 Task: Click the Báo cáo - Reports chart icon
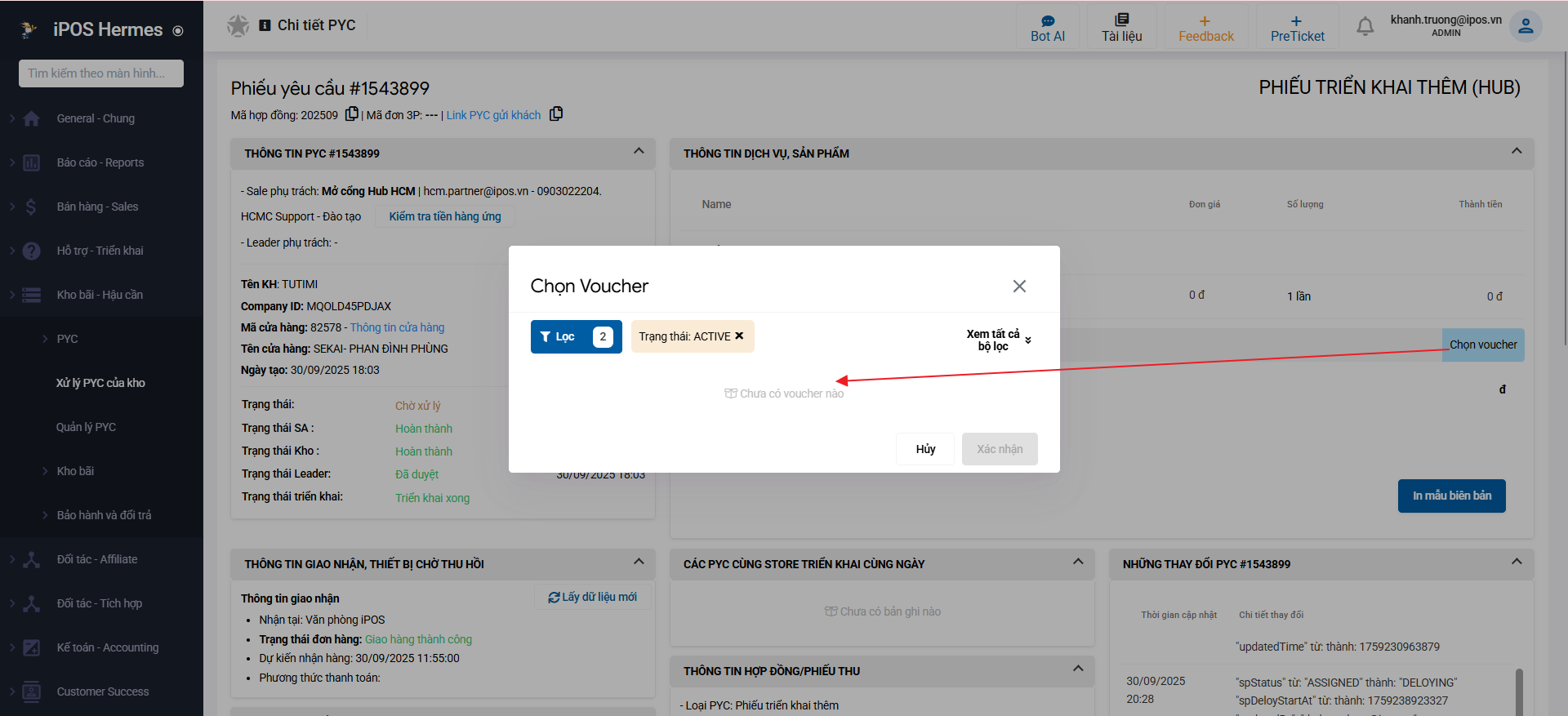click(32, 162)
